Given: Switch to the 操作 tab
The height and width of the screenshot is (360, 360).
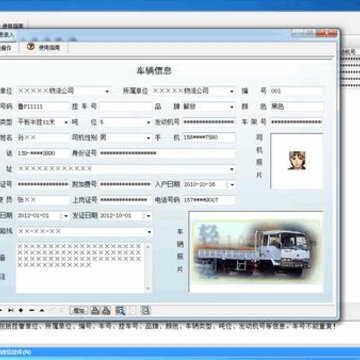Looking at the screenshot, I should click(x=7, y=48).
